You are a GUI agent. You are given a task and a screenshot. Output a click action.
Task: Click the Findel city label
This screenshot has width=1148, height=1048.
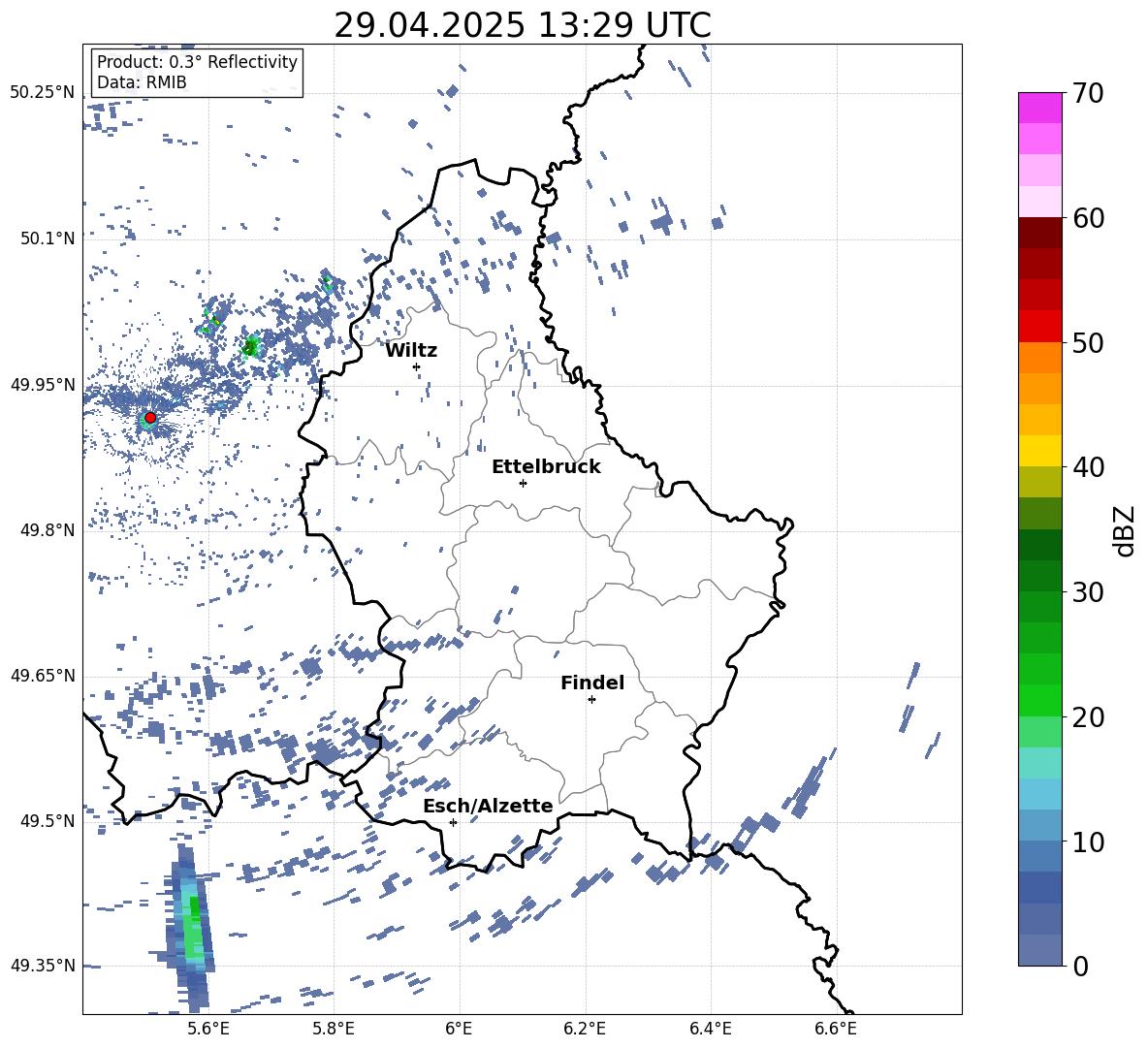(592, 683)
